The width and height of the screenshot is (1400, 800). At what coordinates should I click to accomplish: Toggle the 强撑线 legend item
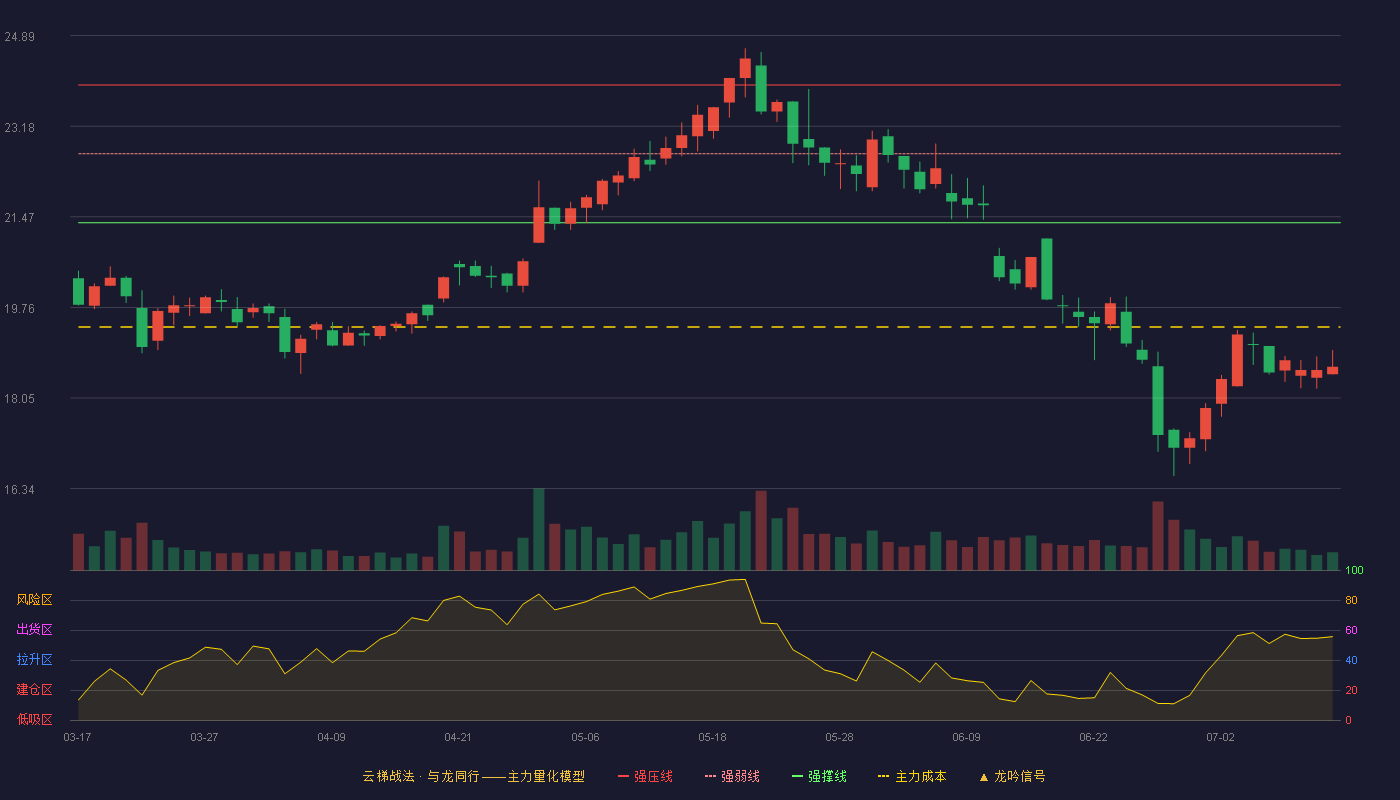tap(819, 776)
